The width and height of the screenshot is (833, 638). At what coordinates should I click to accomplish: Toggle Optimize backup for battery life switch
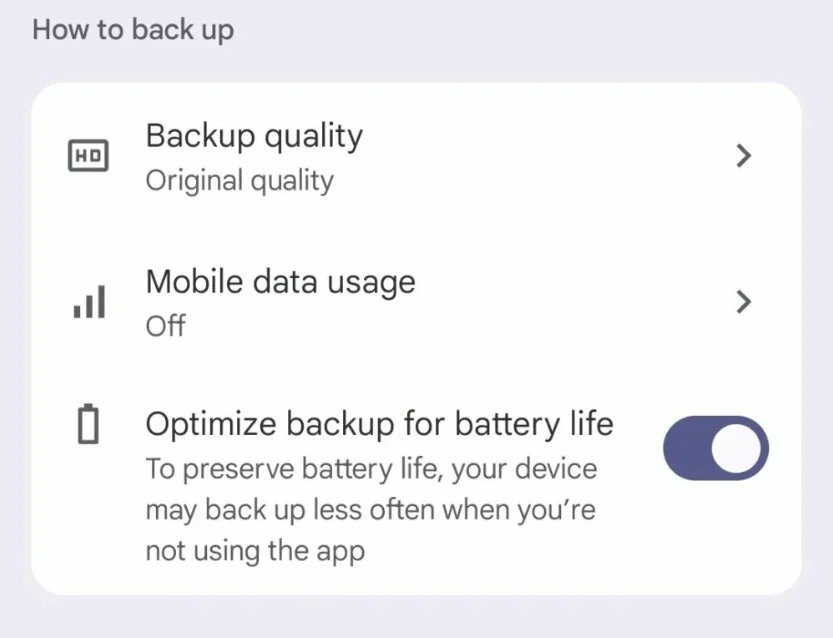click(x=715, y=448)
